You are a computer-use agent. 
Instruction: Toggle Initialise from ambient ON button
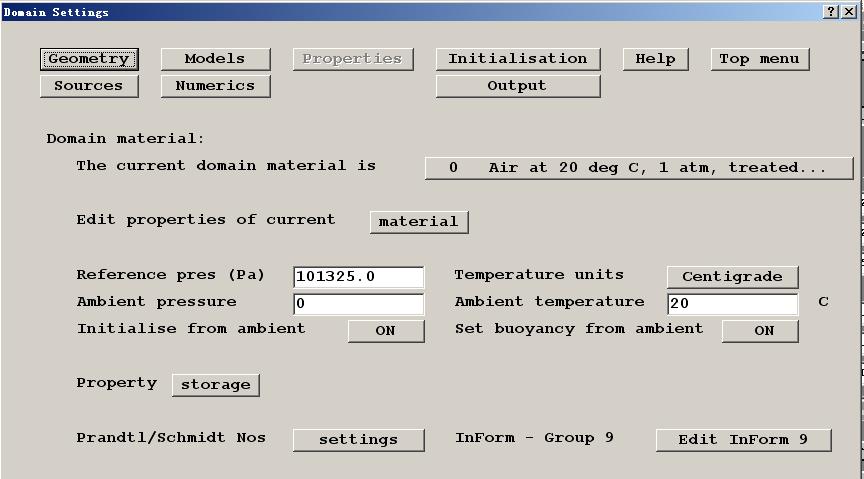386,331
